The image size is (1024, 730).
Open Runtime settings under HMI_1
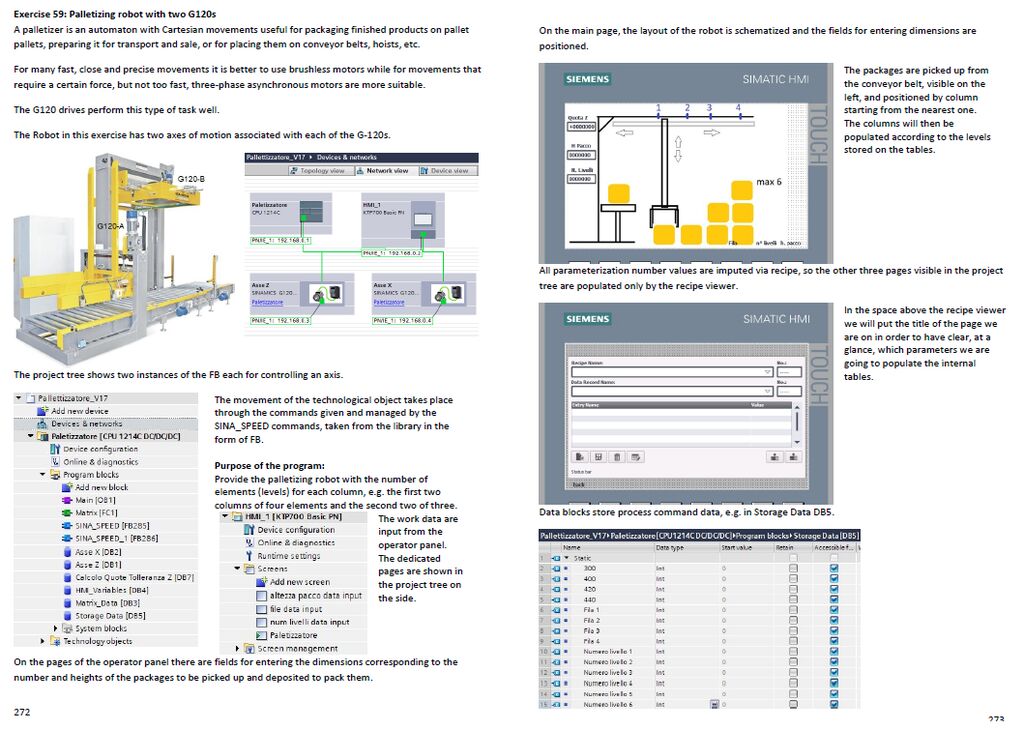pos(288,556)
